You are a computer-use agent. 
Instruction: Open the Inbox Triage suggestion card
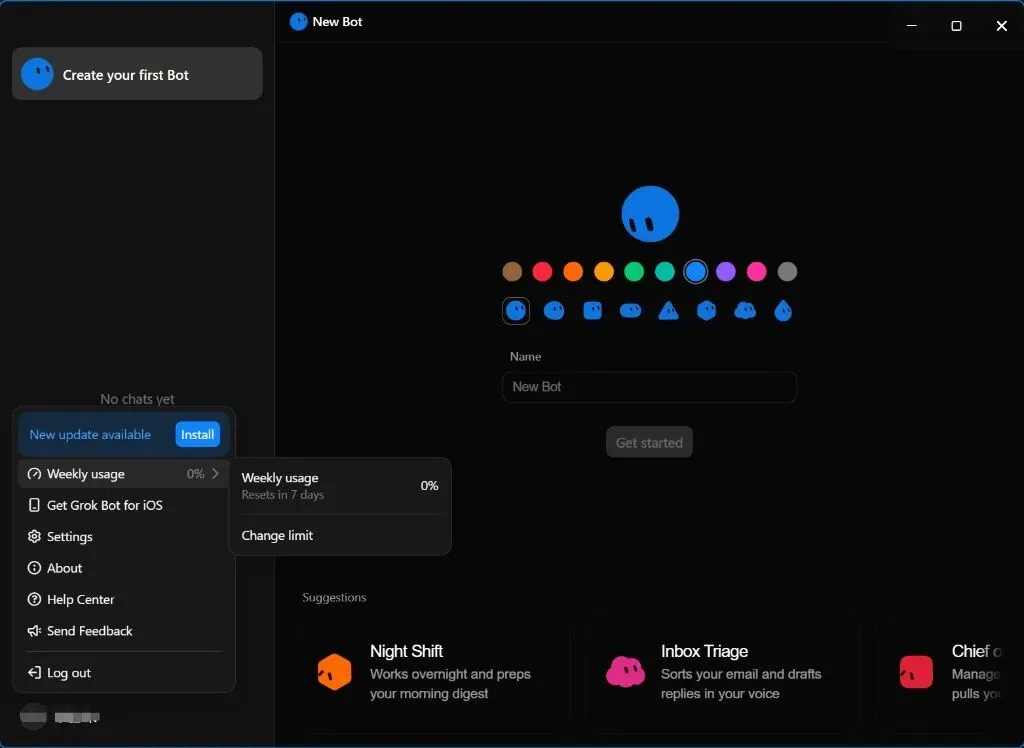point(723,672)
